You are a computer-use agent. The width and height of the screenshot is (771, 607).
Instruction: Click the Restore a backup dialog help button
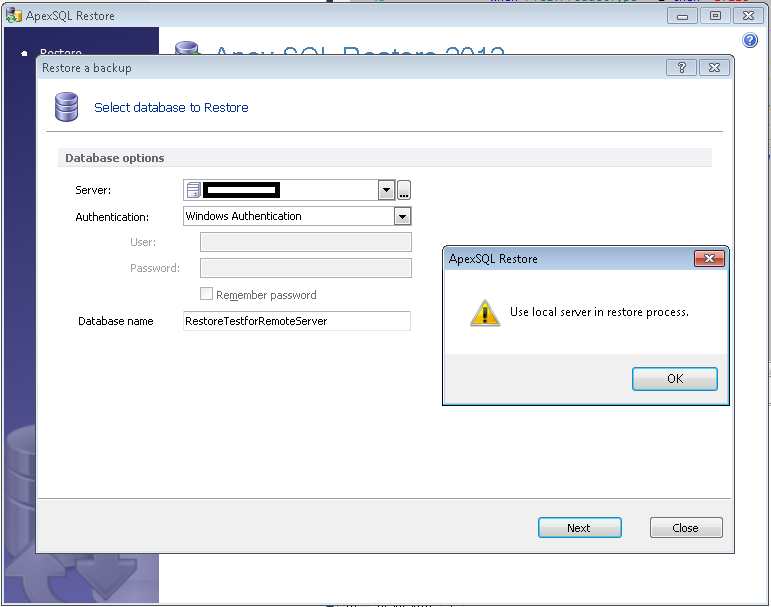click(x=681, y=68)
